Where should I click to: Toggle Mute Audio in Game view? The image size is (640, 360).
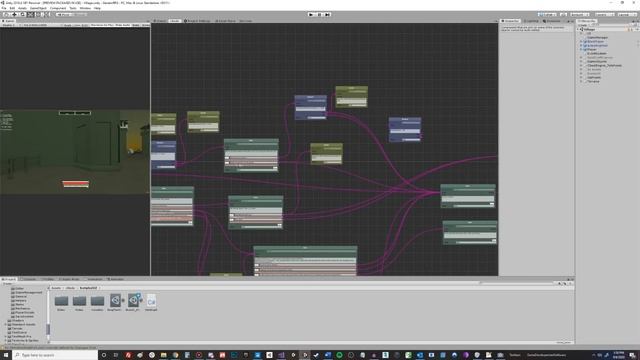[122, 25]
